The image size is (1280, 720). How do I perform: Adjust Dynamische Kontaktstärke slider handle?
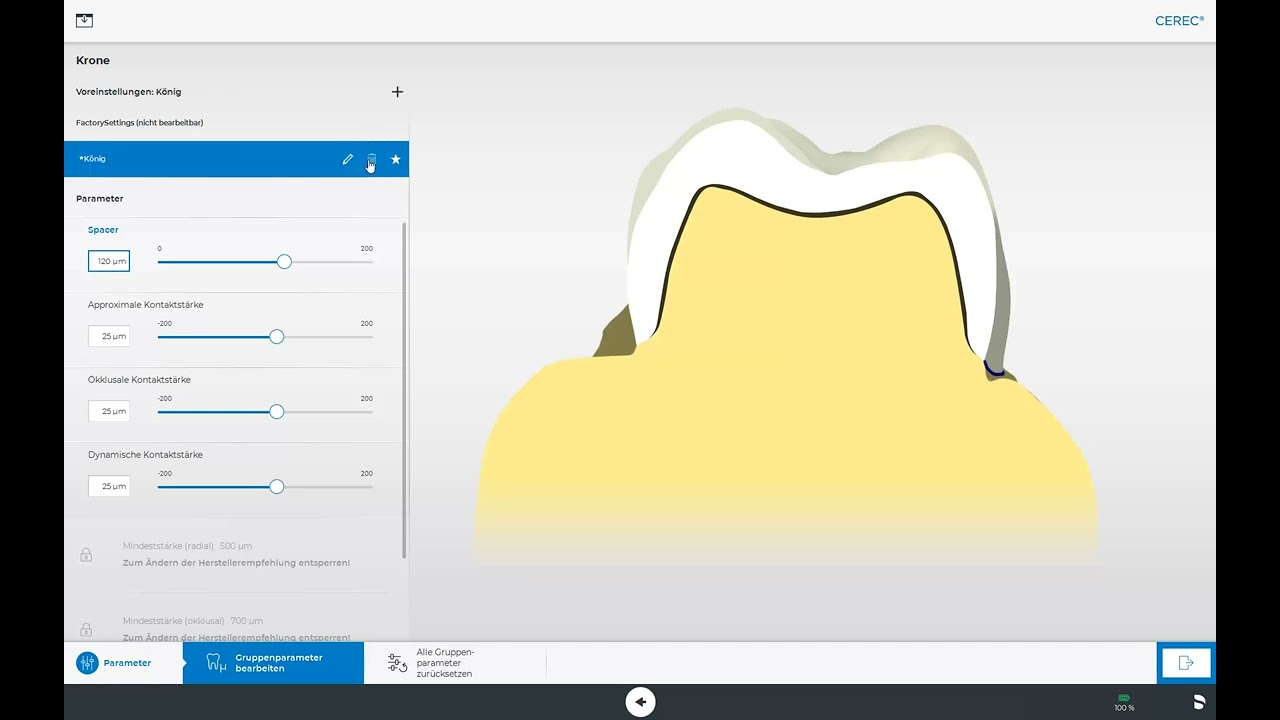277,486
